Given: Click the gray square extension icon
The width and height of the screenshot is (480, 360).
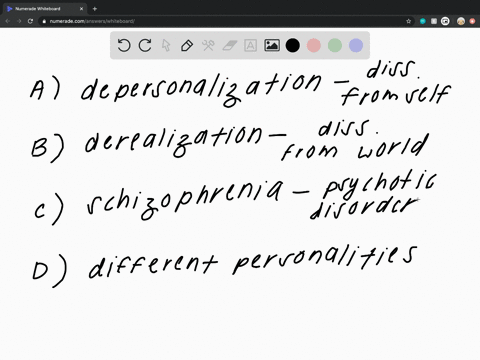Looking at the screenshot, I should (434, 21).
